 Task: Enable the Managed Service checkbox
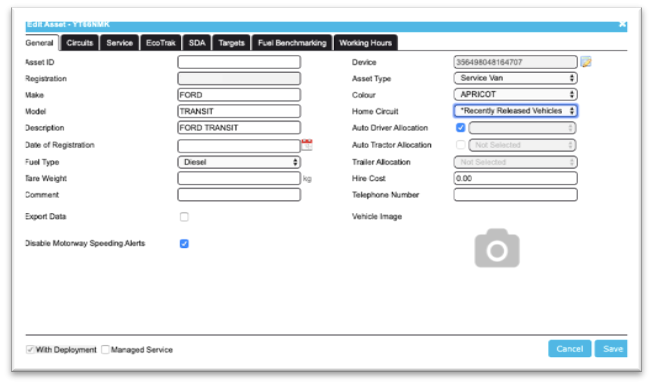105,350
